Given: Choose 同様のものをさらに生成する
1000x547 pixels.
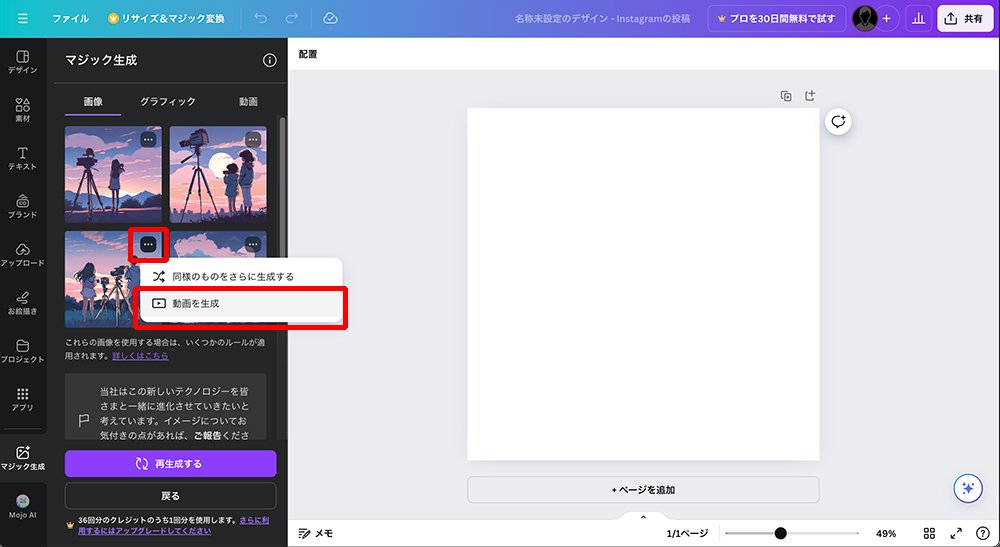Looking at the screenshot, I should click(x=241, y=277).
